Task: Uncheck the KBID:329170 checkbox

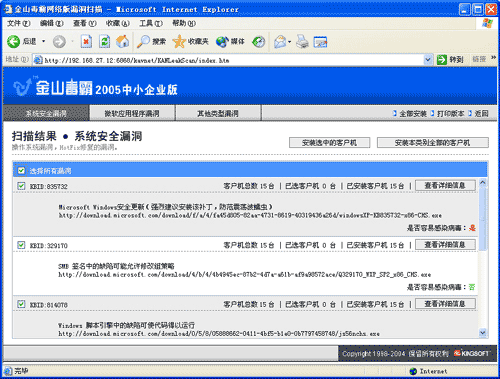Action: point(21,245)
